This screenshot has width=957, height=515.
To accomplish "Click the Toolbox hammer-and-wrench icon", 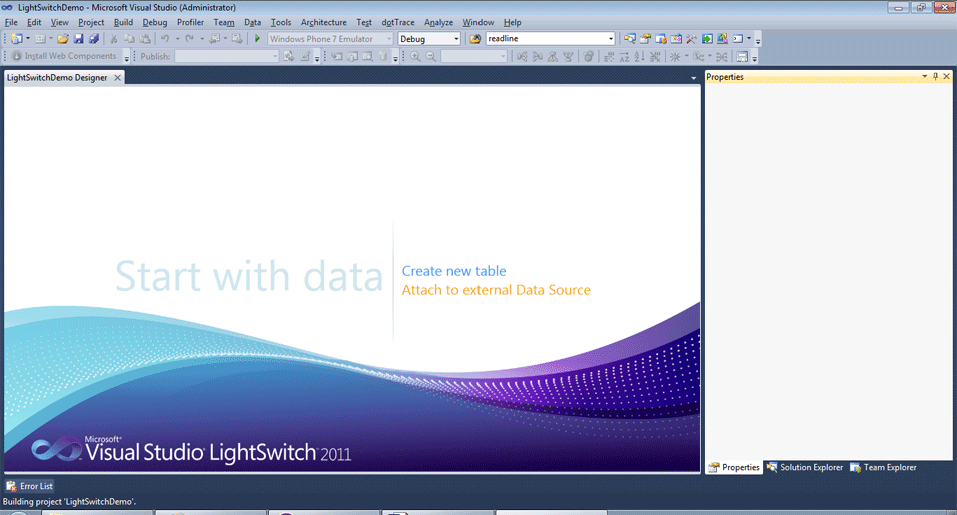I will pos(692,38).
